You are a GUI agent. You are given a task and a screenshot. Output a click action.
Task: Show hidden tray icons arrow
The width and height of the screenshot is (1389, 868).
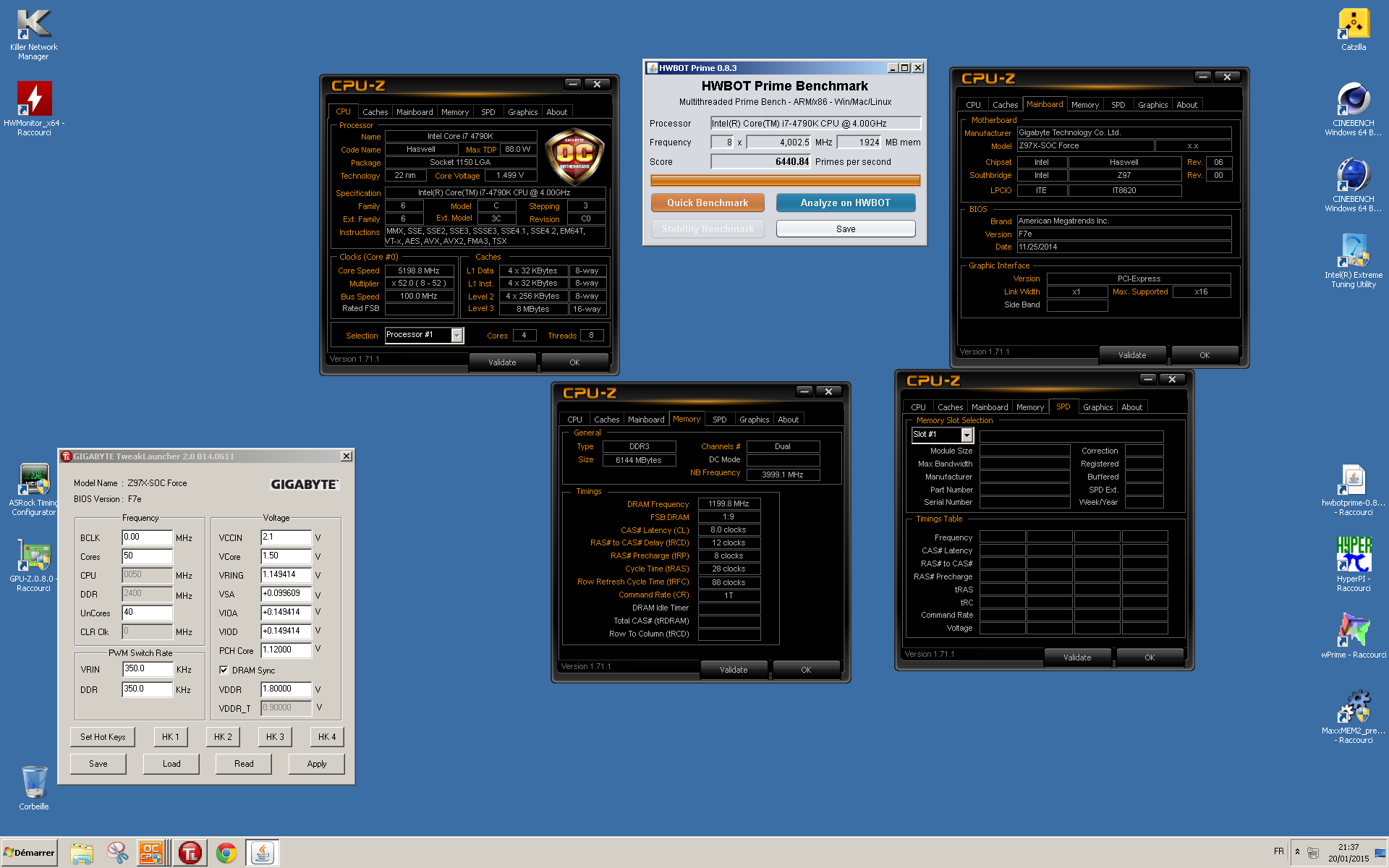(x=1297, y=852)
